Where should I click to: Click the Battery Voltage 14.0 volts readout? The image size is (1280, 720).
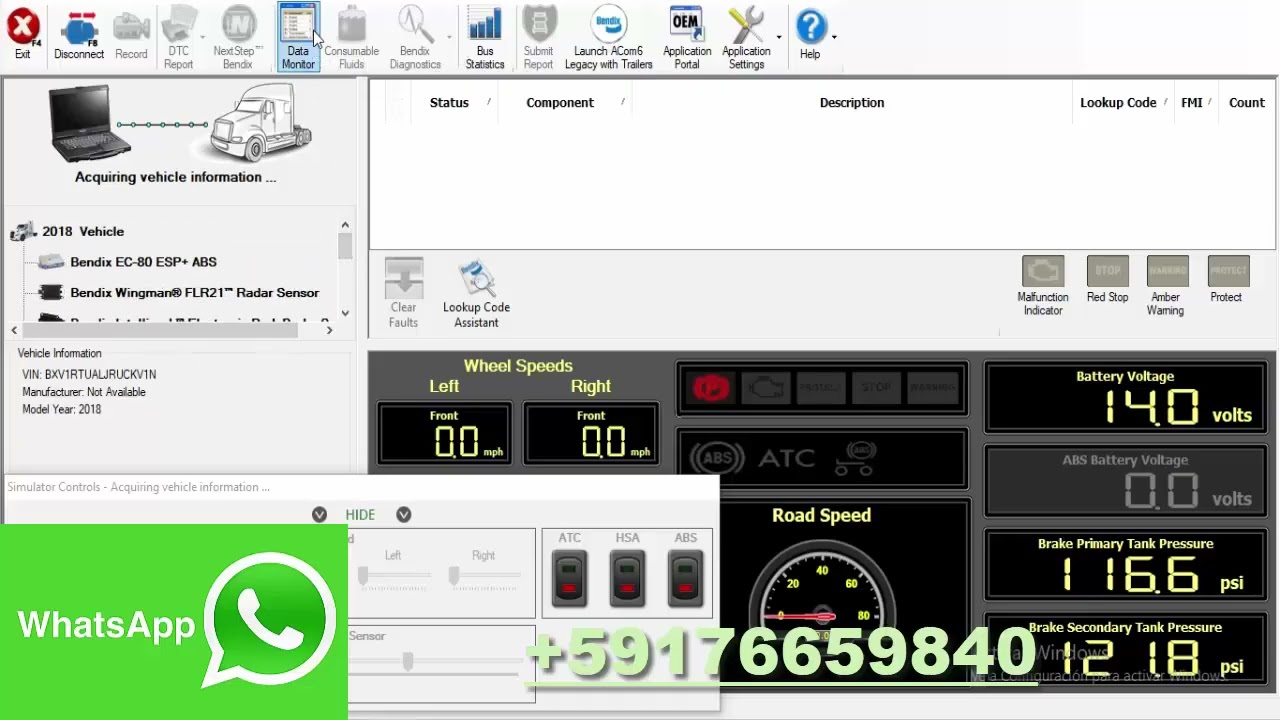(x=1126, y=398)
